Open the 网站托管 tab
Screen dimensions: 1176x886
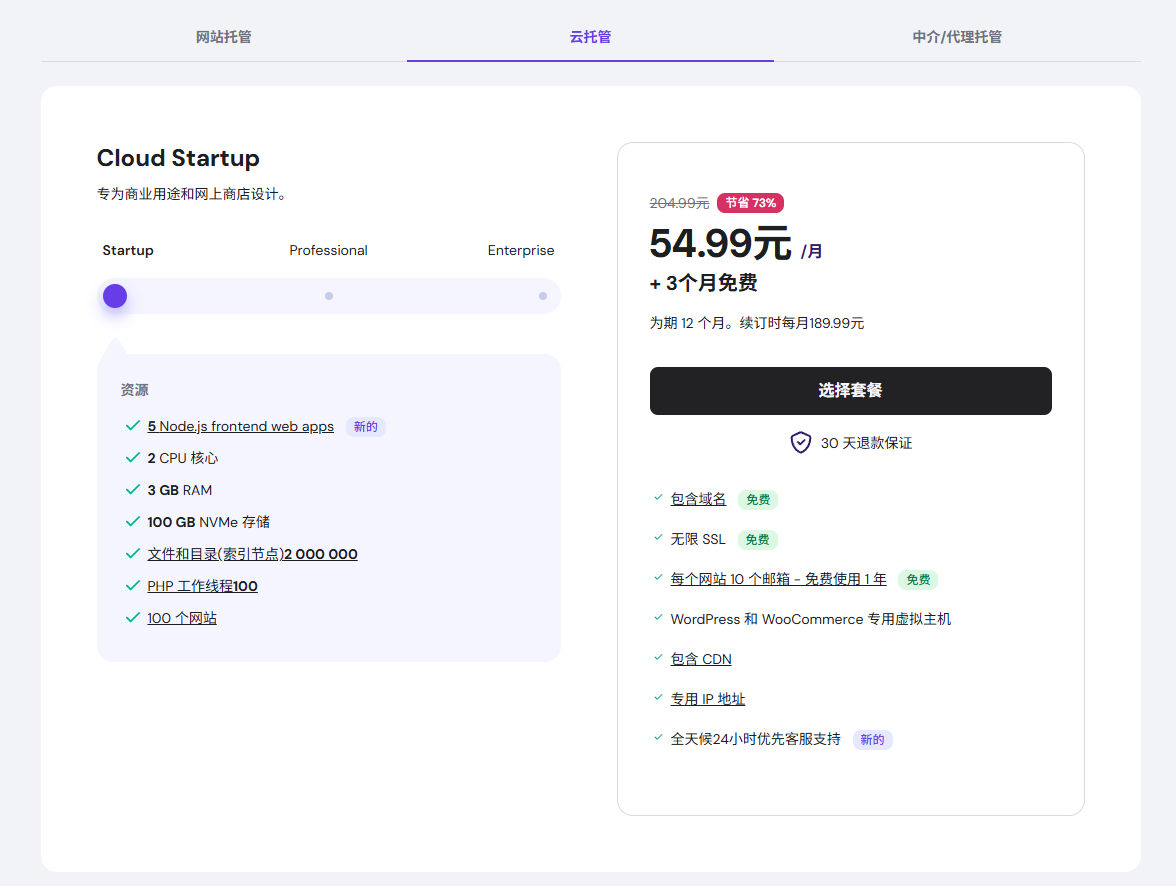pyautogui.click(x=223, y=36)
